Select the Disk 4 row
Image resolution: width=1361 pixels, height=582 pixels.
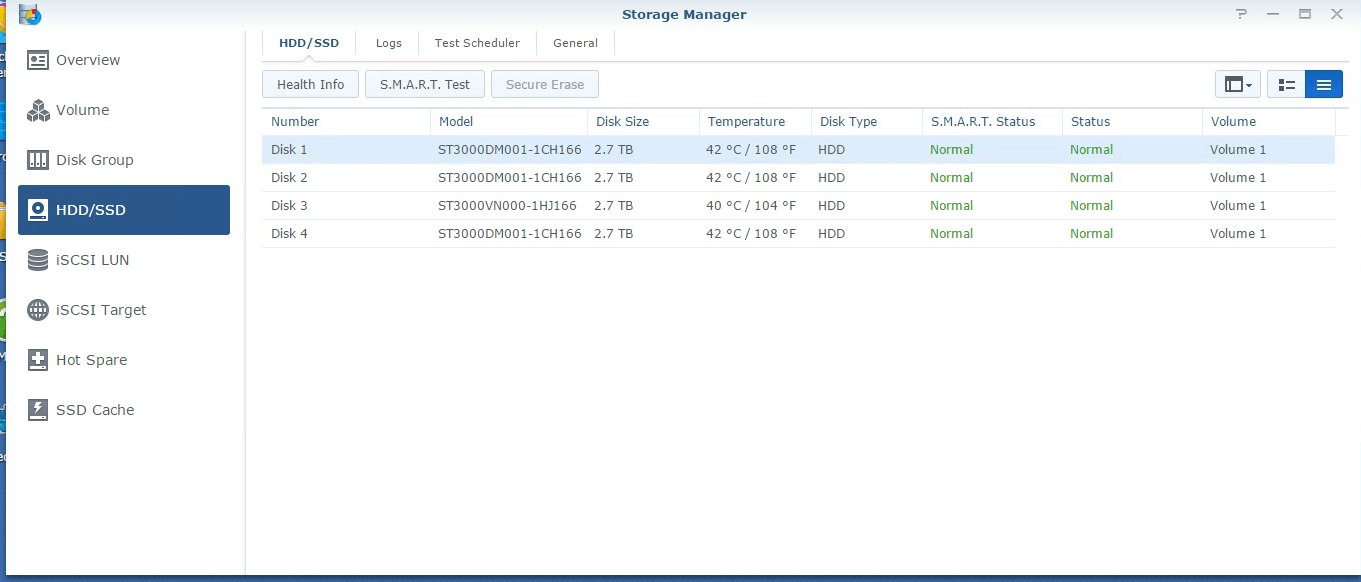click(x=798, y=234)
